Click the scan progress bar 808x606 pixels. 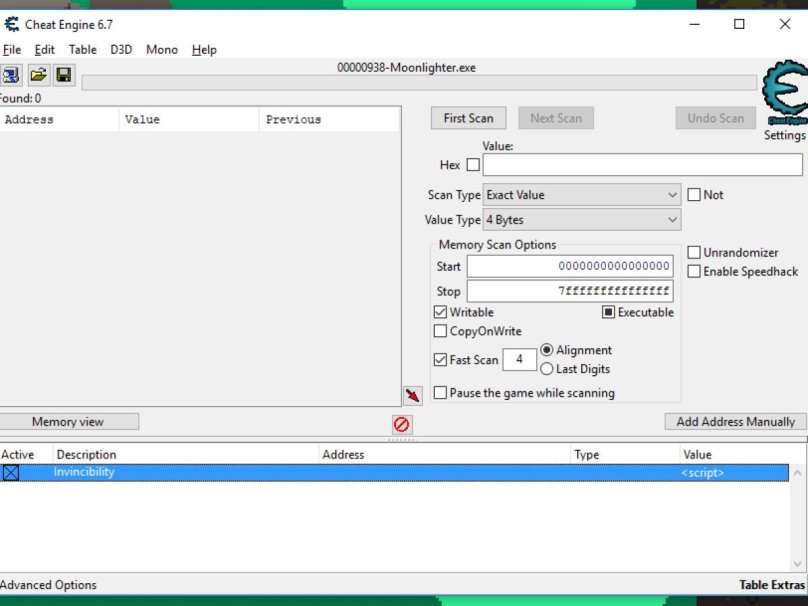coord(419,83)
